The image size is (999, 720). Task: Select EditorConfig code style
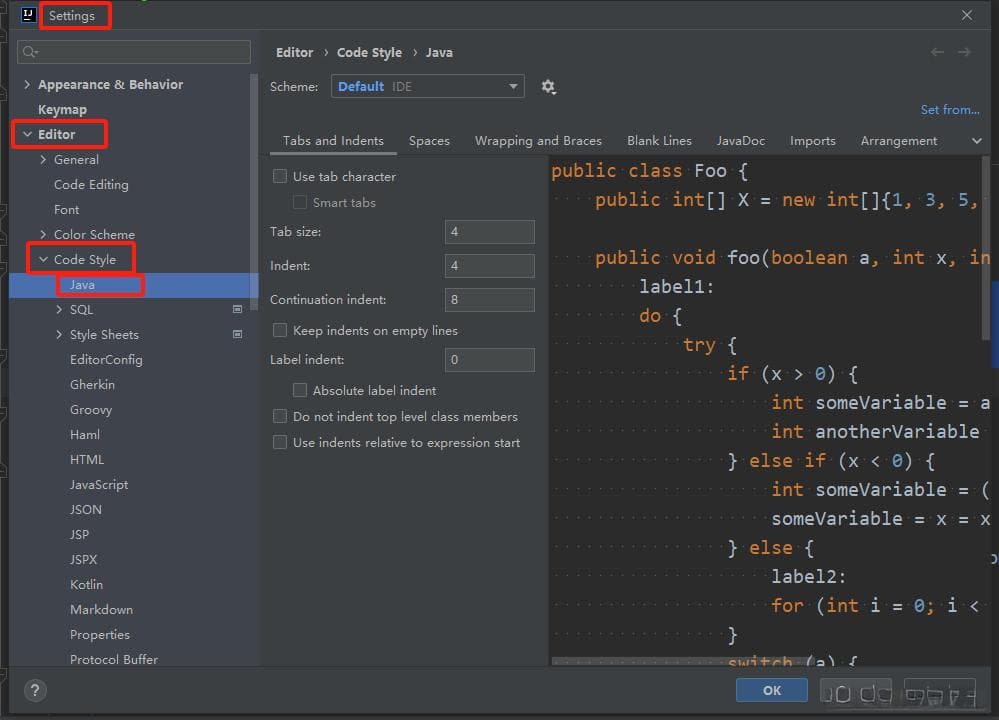point(106,359)
